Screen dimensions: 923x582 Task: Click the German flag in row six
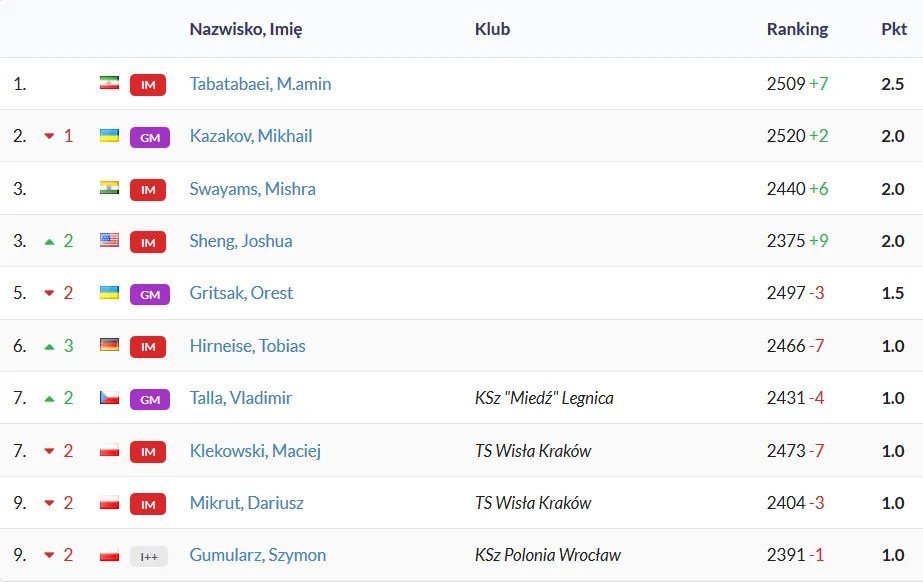(109, 345)
